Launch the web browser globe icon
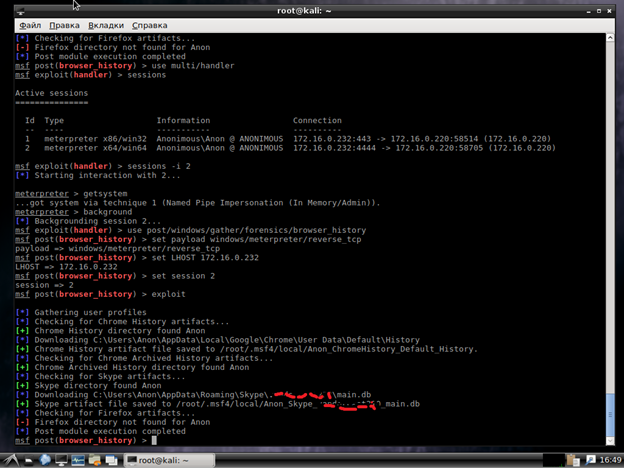 [x=45, y=460]
